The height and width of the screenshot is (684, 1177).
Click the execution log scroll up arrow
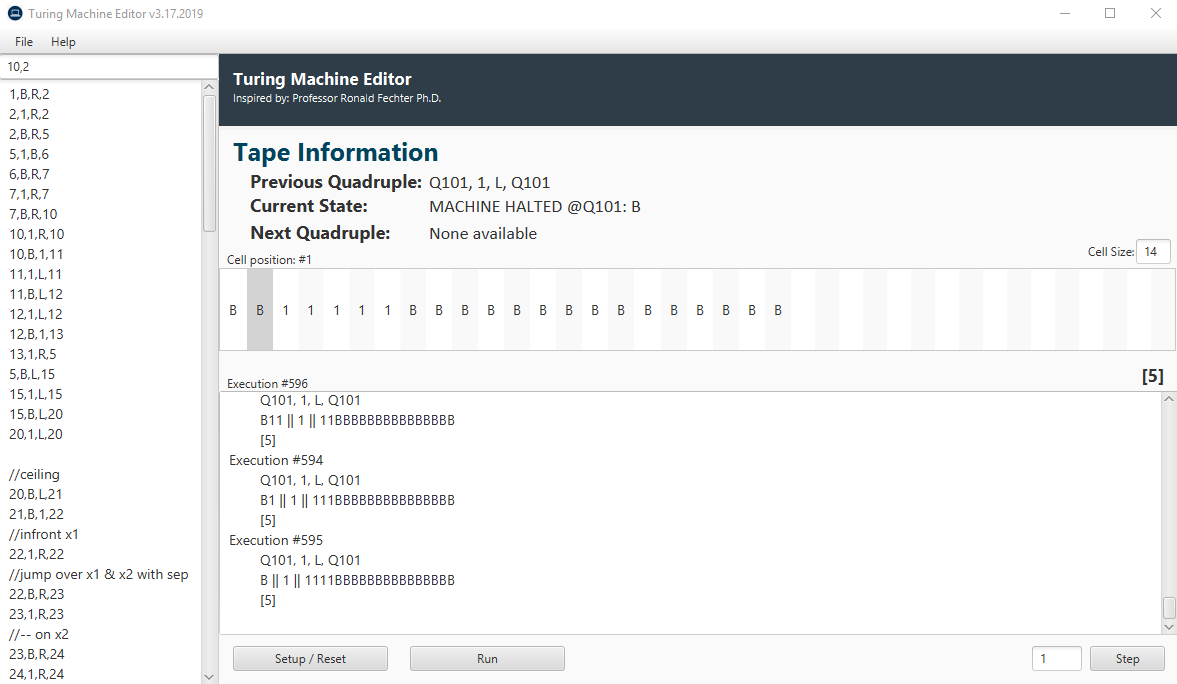1169,399
